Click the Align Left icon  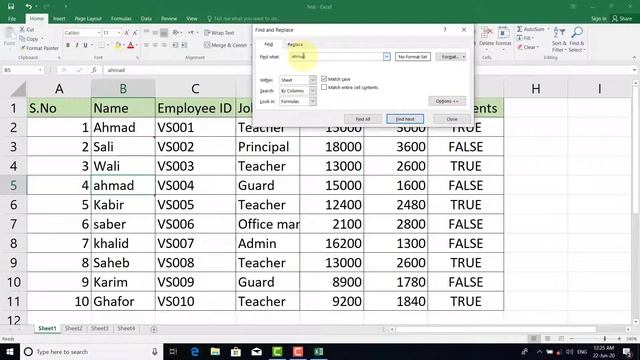146,45
